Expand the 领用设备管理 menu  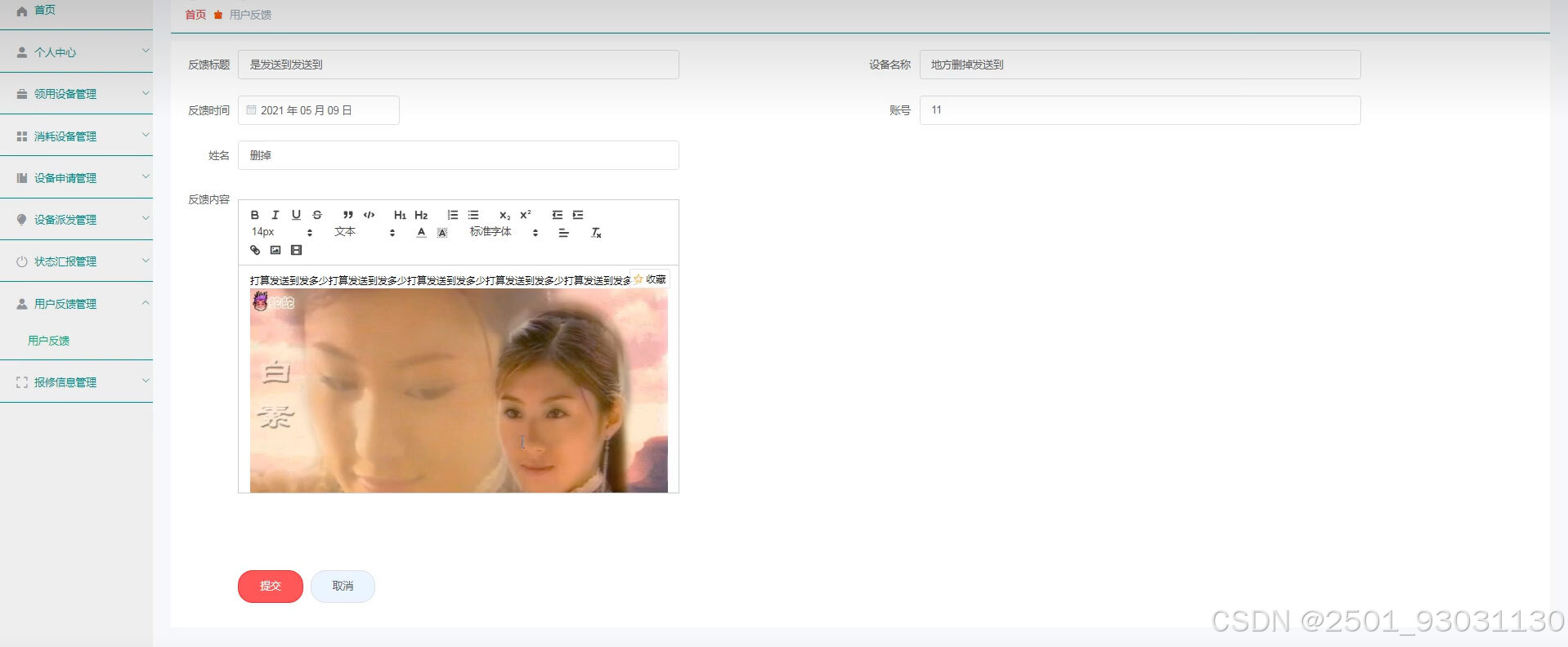76,94
